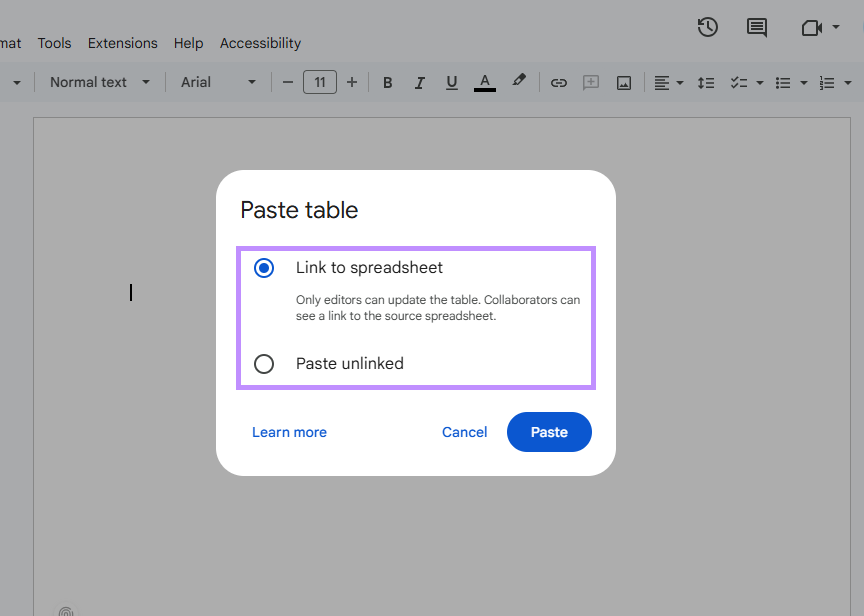Increase font size with the plus stepper
Image resolution: width=864 pixels, height=616 pixels.
pos(352,82)
